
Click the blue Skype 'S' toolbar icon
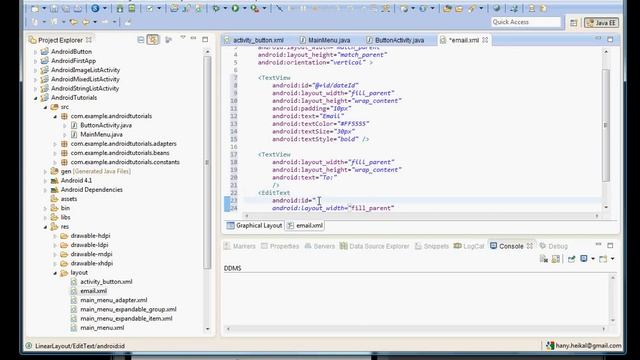coord(95,9)
